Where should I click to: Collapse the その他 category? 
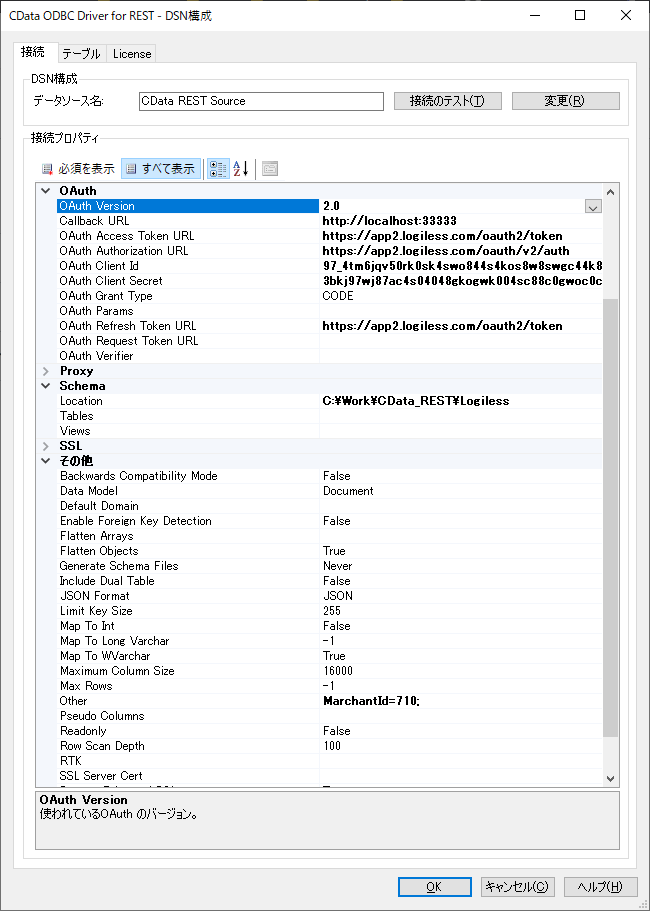click(x=46, y=461)
